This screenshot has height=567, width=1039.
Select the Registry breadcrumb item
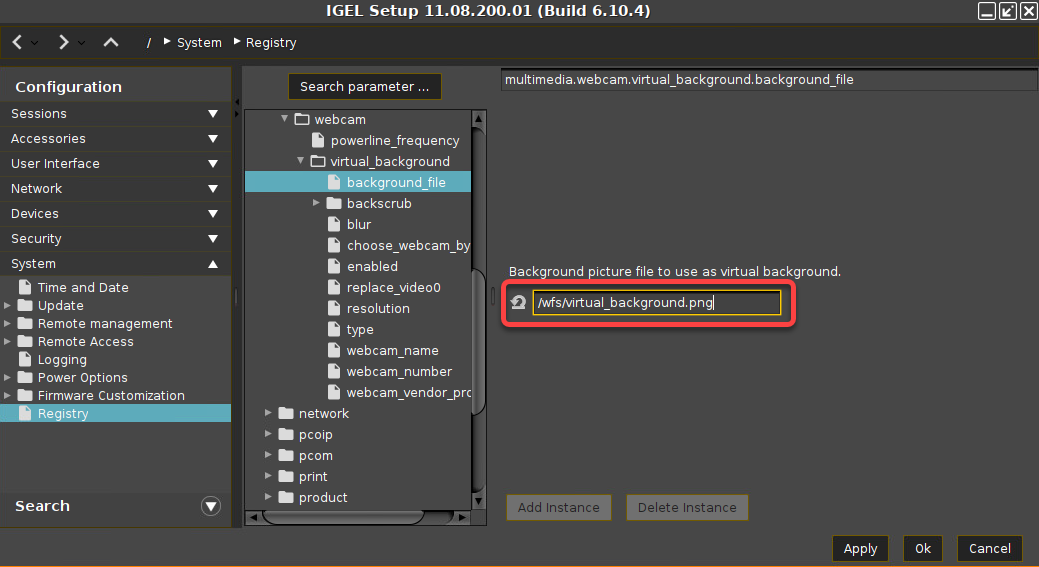(x=271, y=43)
